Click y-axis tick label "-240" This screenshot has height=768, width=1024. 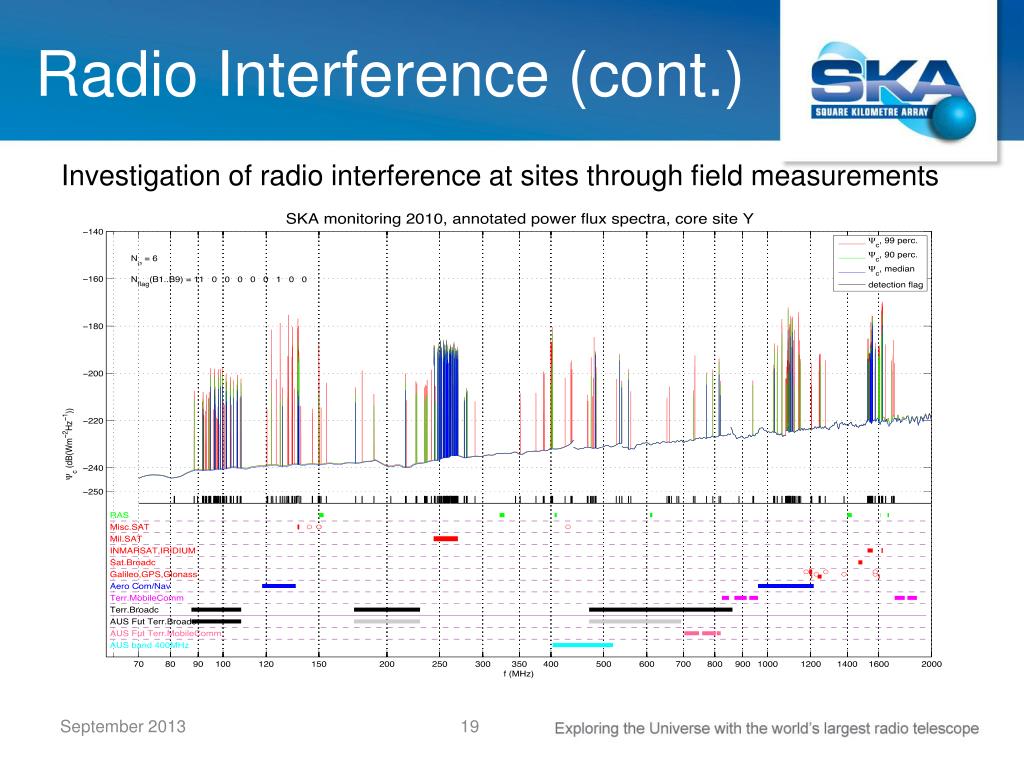93,468
